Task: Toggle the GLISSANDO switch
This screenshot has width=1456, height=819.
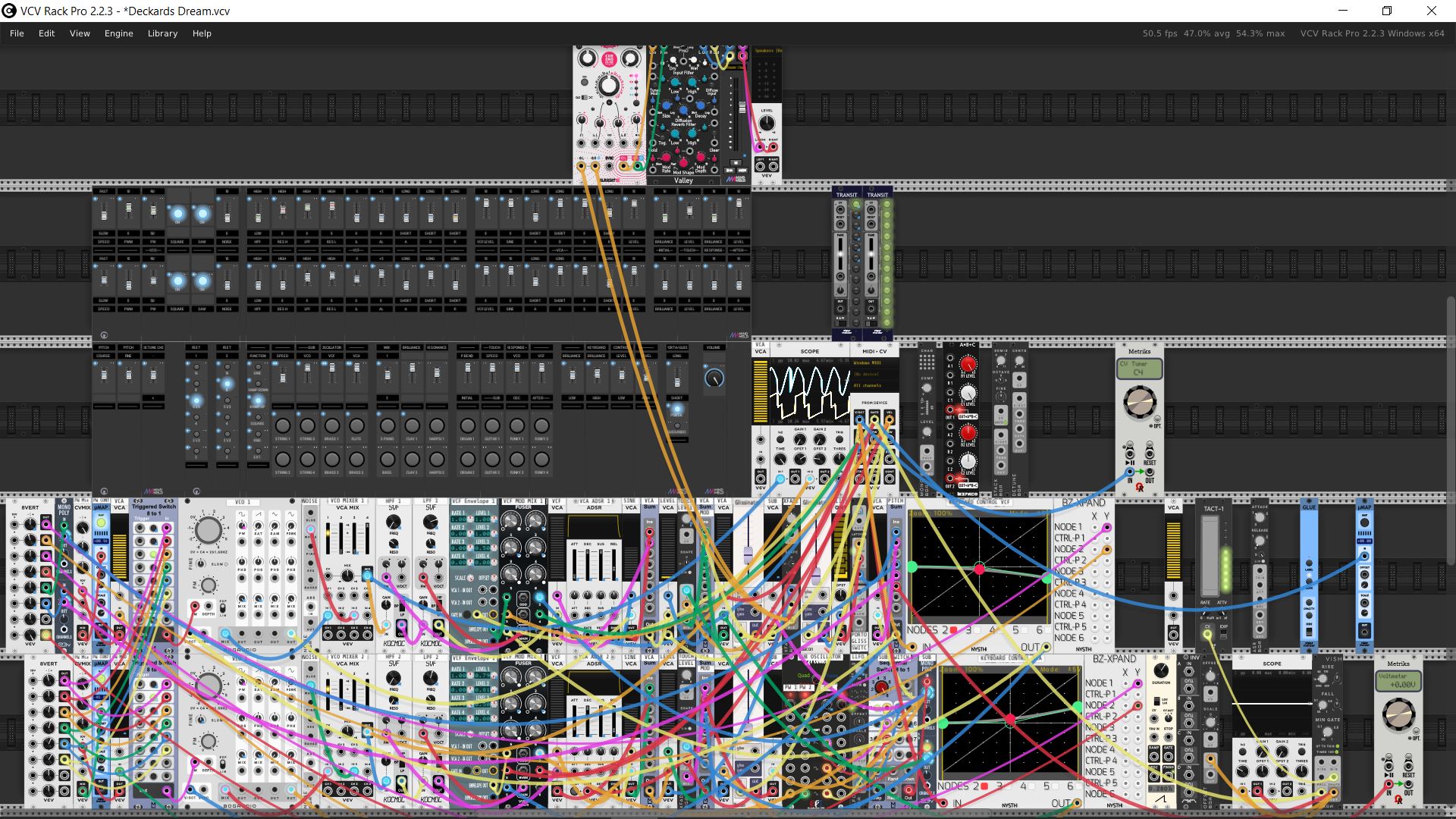Action: (677, 425)
